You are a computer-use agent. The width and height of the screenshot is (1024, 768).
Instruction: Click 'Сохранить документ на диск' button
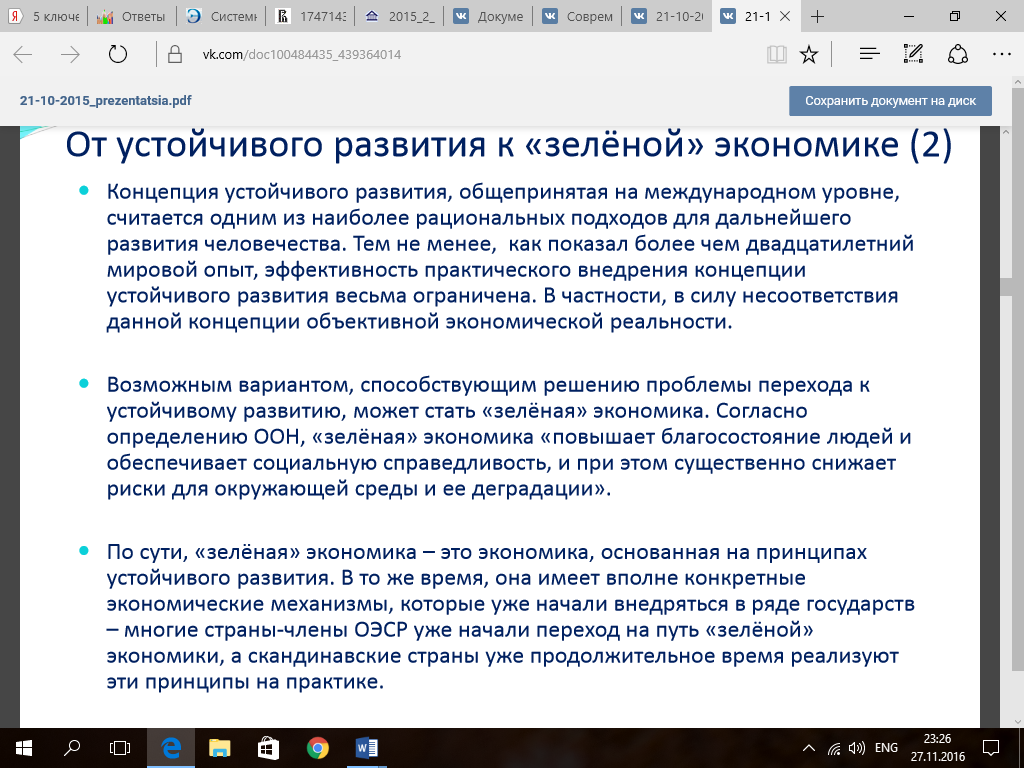click(x=890, y=101)
